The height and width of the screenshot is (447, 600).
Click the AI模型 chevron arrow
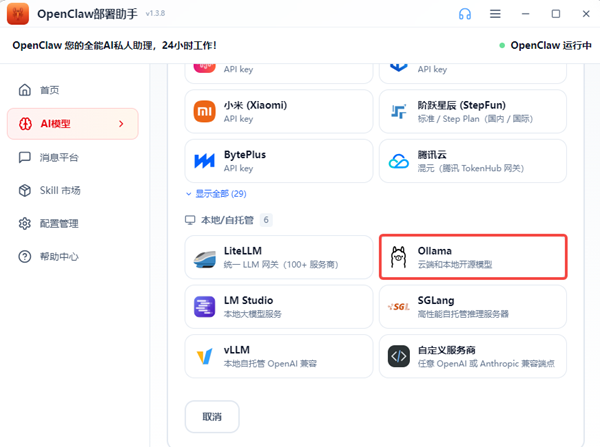tap(121, 124)
